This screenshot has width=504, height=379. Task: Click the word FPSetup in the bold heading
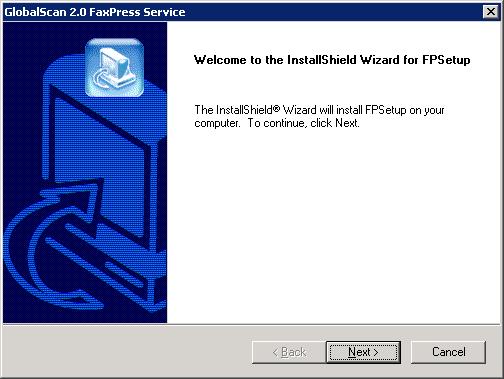[x=446, y=60]
